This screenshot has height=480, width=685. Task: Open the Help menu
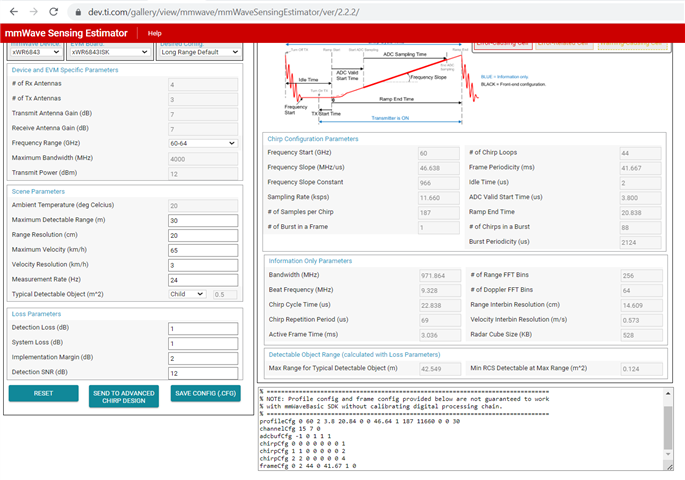click(154, 33)
